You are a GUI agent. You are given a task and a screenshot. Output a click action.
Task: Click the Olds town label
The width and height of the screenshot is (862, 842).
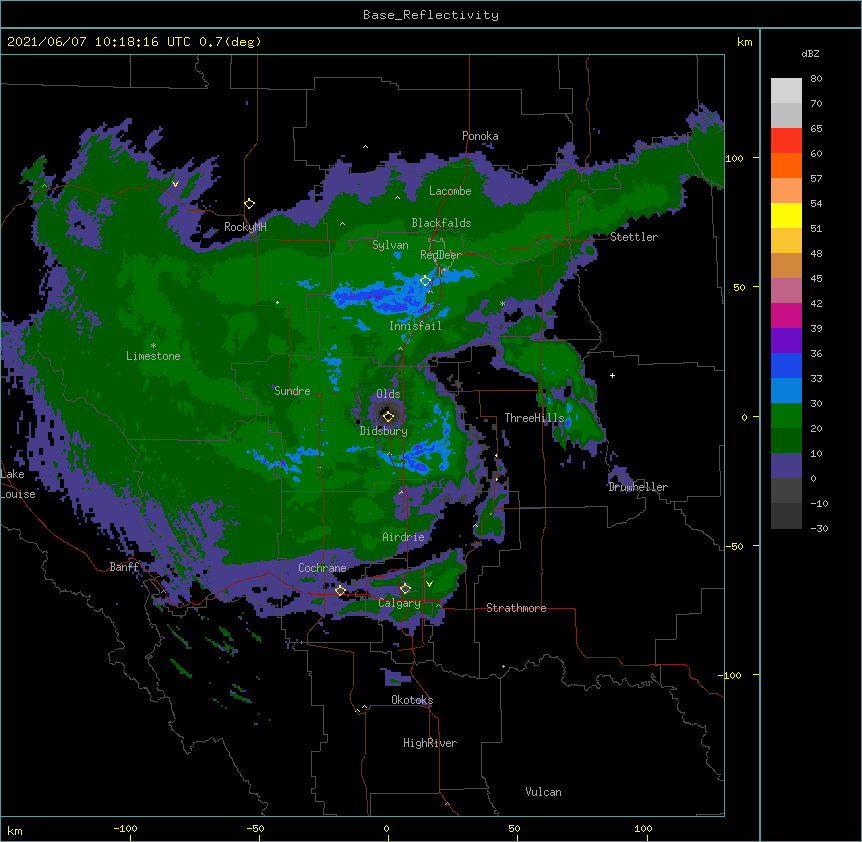tap(388, 394)
